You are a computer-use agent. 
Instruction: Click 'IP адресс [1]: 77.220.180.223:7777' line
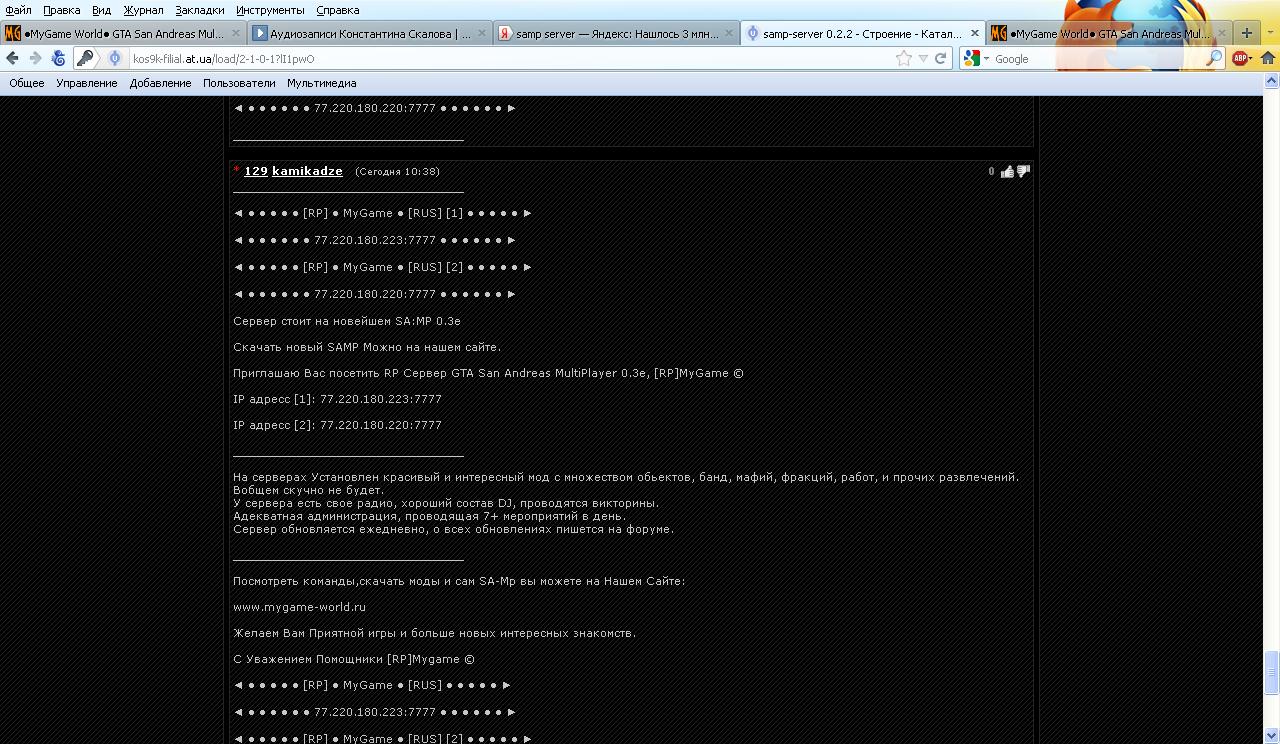click(337, 399)
